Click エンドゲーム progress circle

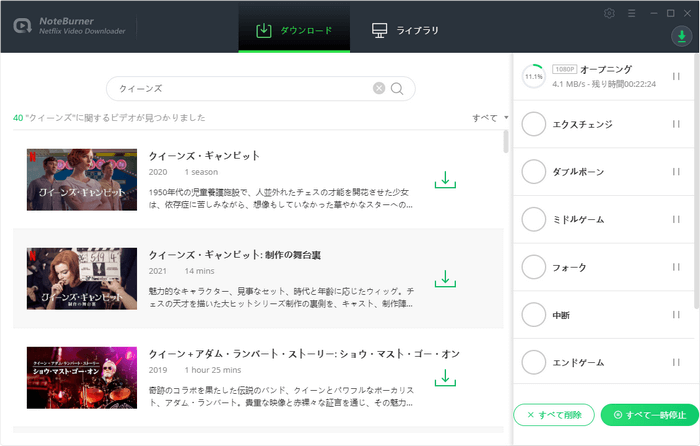pos(533,362)
